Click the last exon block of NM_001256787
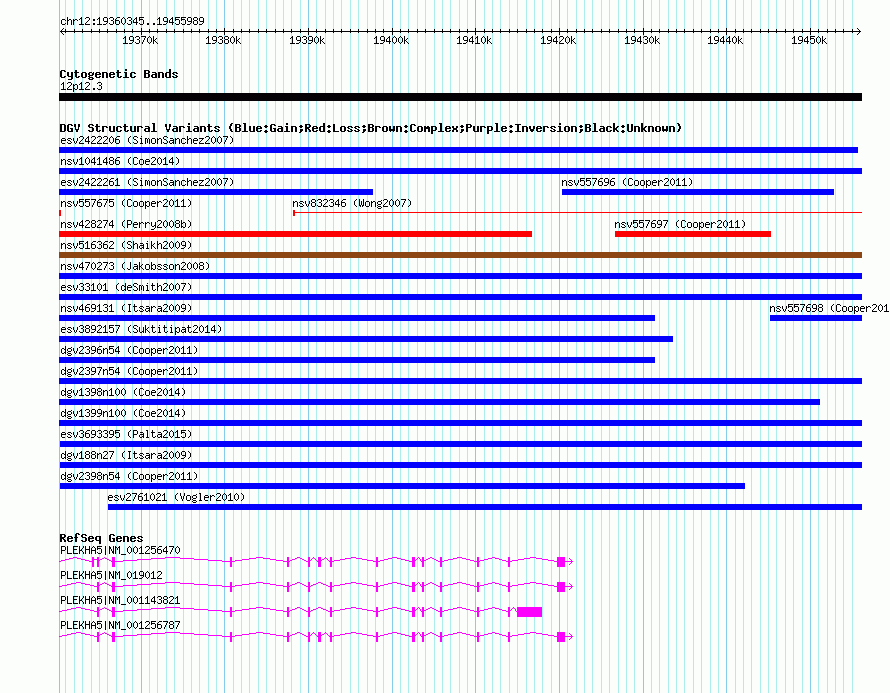Image resolution: width=890 pixels, height=693 pixels. [x=561, y=637]
